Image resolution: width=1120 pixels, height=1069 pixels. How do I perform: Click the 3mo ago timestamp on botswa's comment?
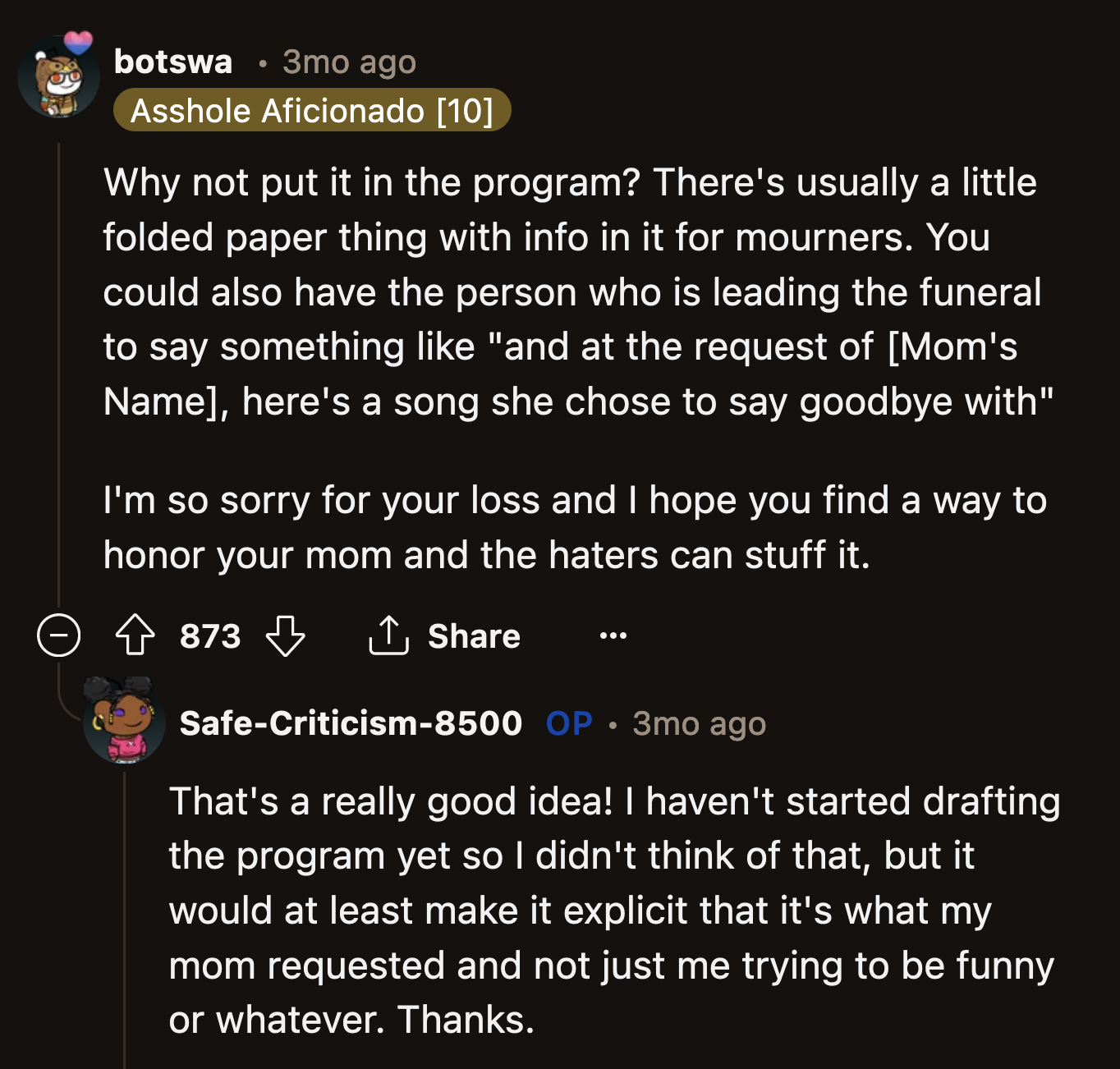348,62
